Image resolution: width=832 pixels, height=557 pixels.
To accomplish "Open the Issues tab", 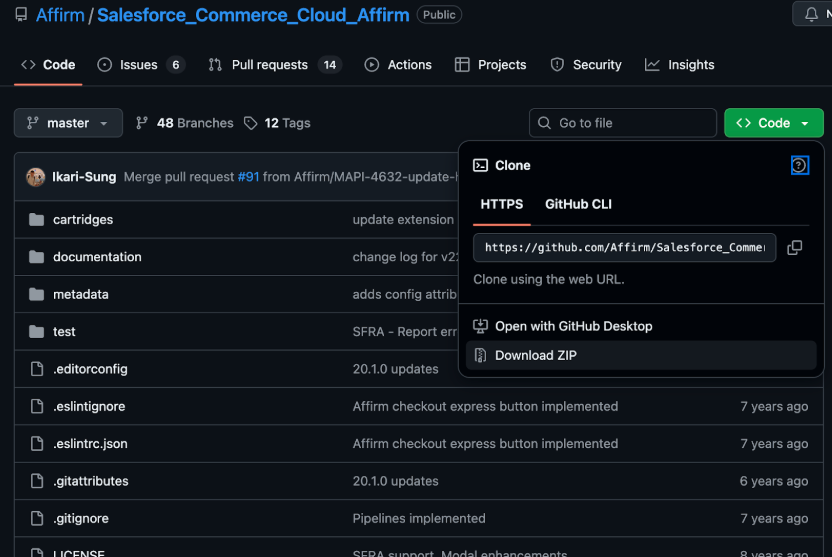I will click(141, 65).
